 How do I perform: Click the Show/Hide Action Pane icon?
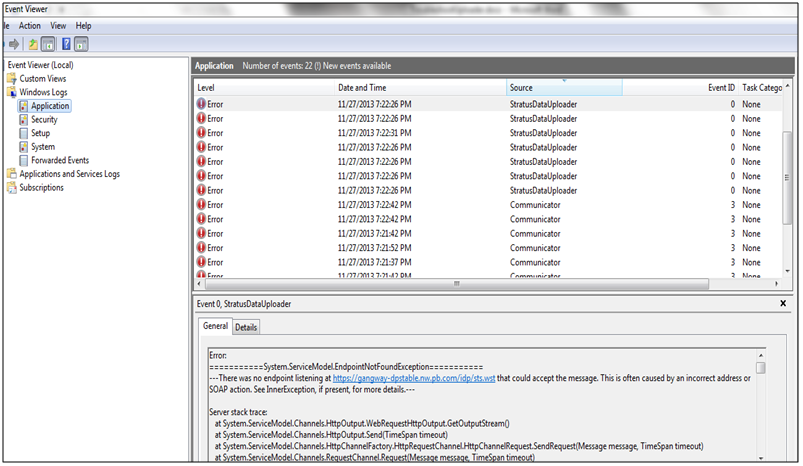tap(82, 44)
